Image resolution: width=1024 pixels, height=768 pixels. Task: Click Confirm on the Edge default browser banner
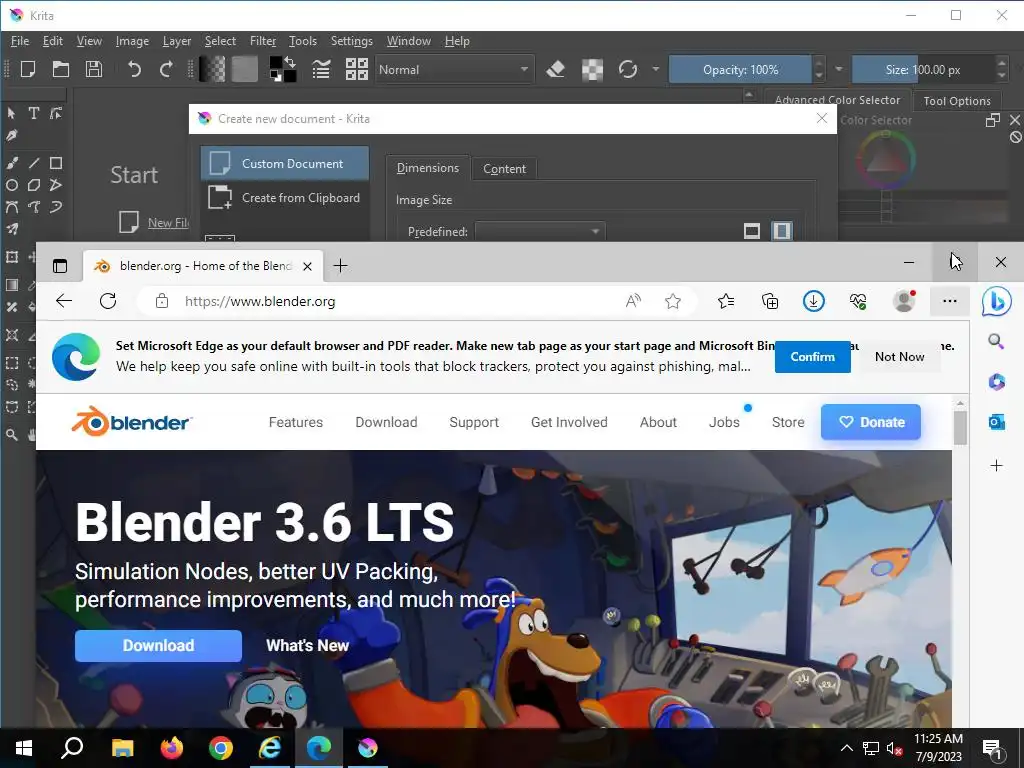[812, 357]
